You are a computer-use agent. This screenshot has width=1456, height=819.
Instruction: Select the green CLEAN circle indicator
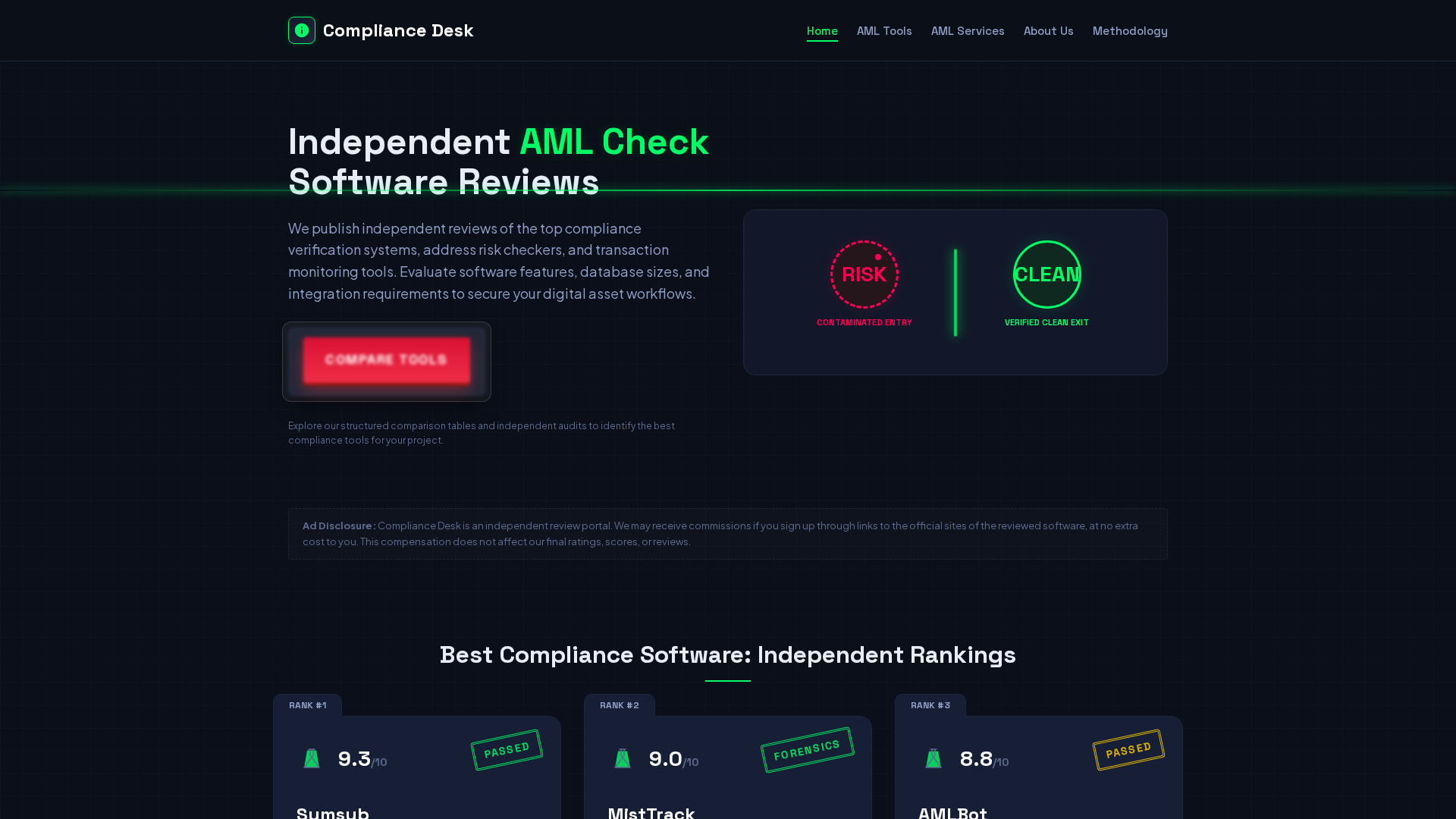coord(1047,275)
